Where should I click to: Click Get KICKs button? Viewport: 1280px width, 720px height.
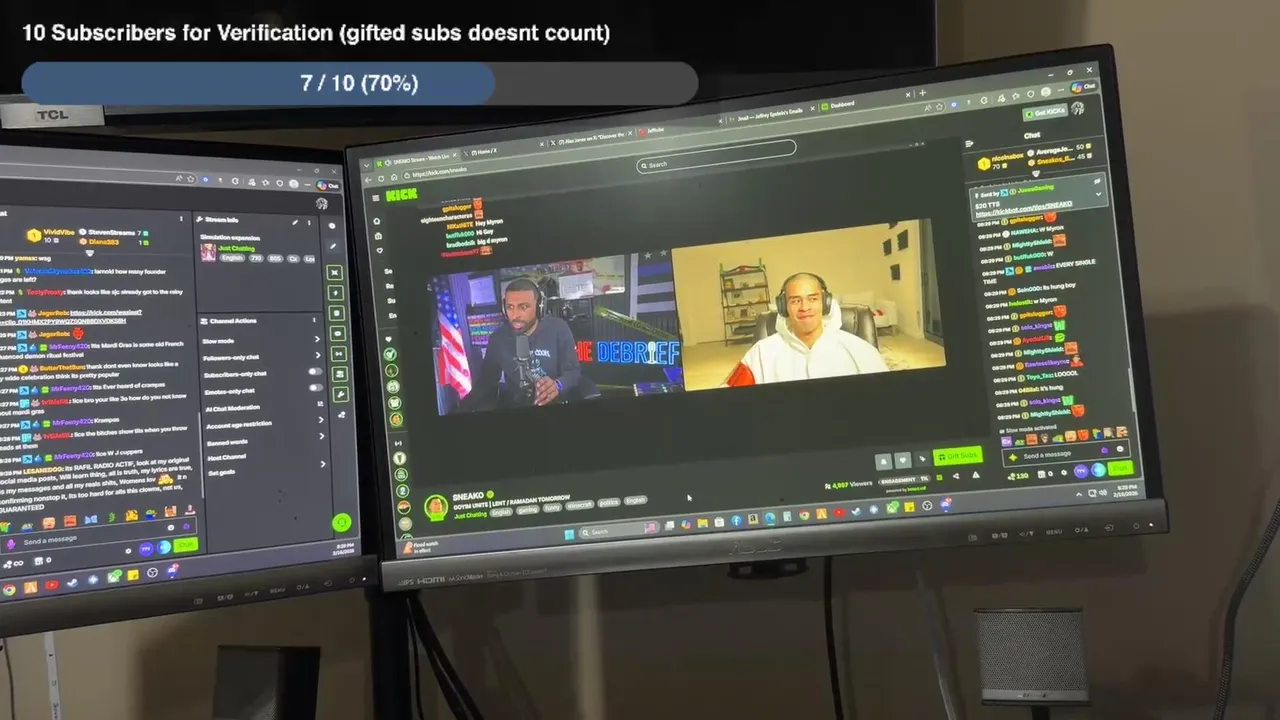click(1045, 113)
